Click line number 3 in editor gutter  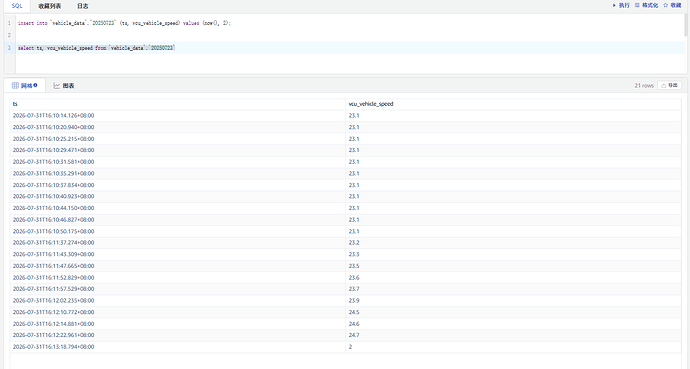[x=9, y=48]
